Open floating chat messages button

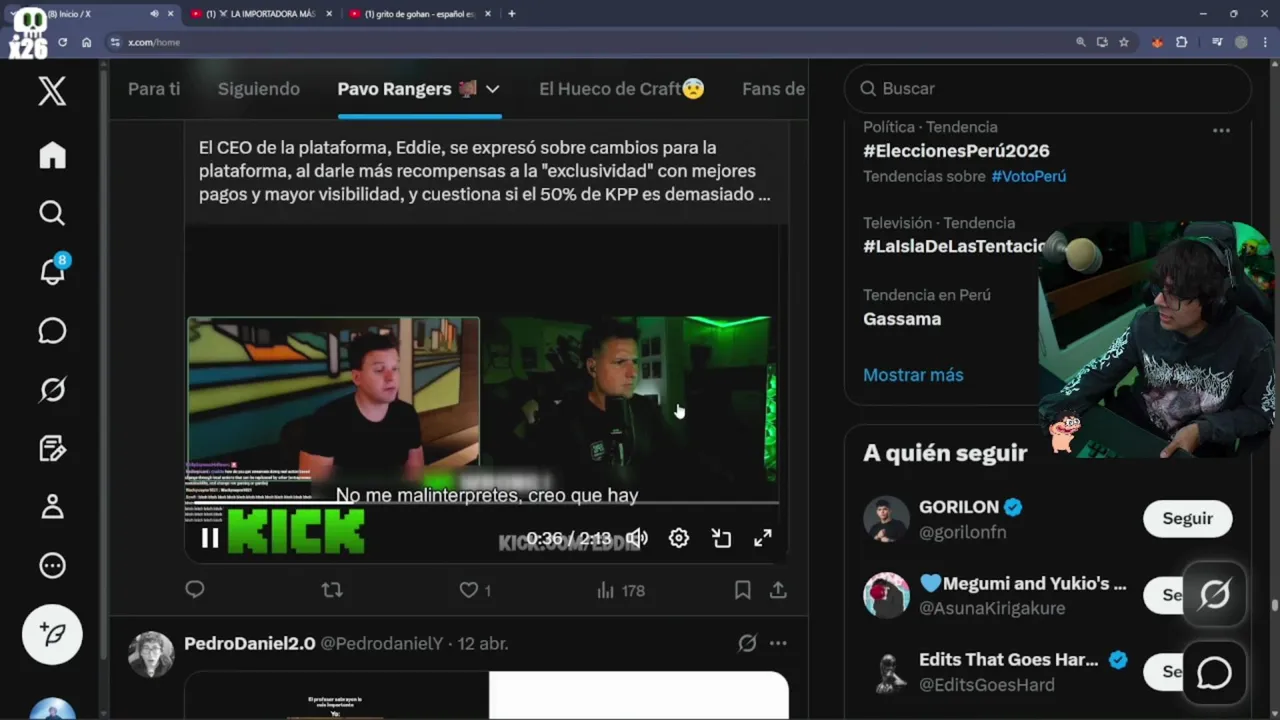(1214, 673)
